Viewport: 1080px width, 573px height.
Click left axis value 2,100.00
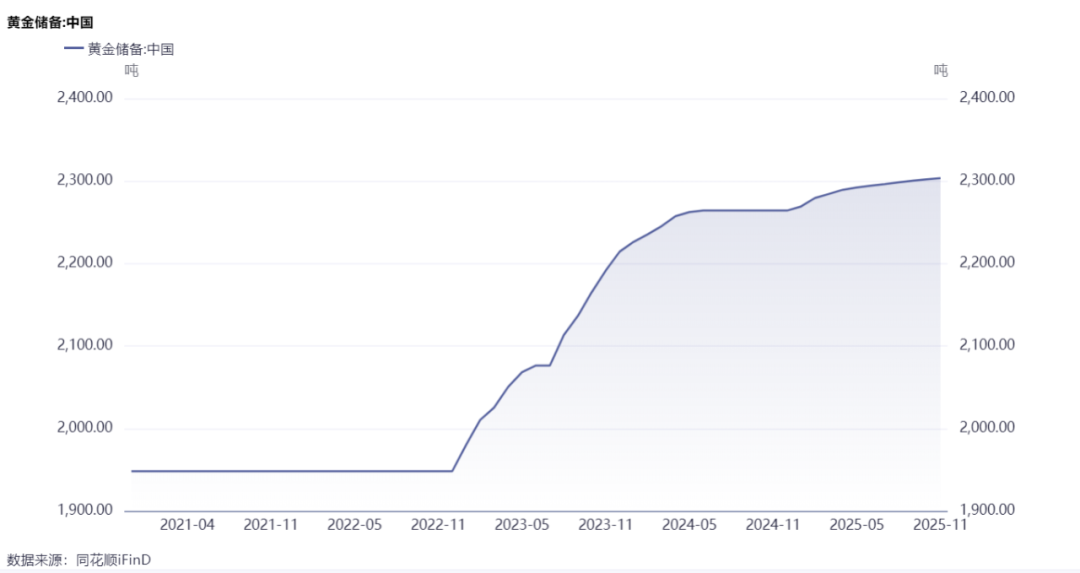[x=85, y=344]
